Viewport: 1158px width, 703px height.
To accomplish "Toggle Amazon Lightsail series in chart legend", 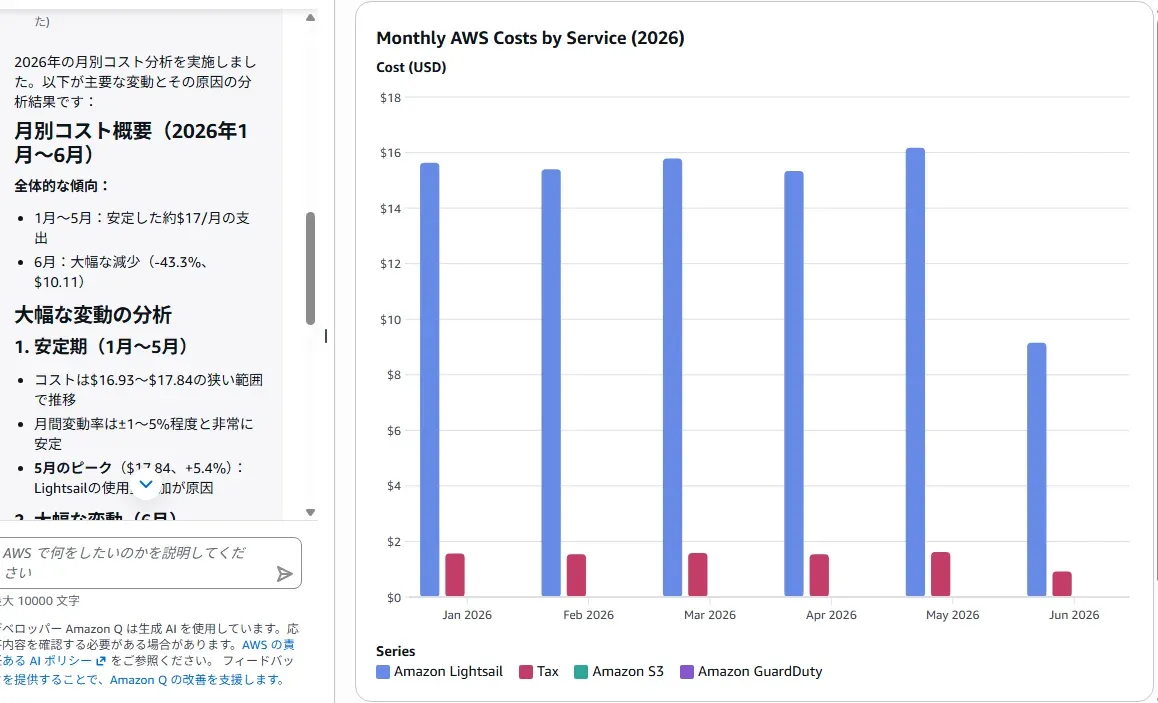I will coord(439,671).
